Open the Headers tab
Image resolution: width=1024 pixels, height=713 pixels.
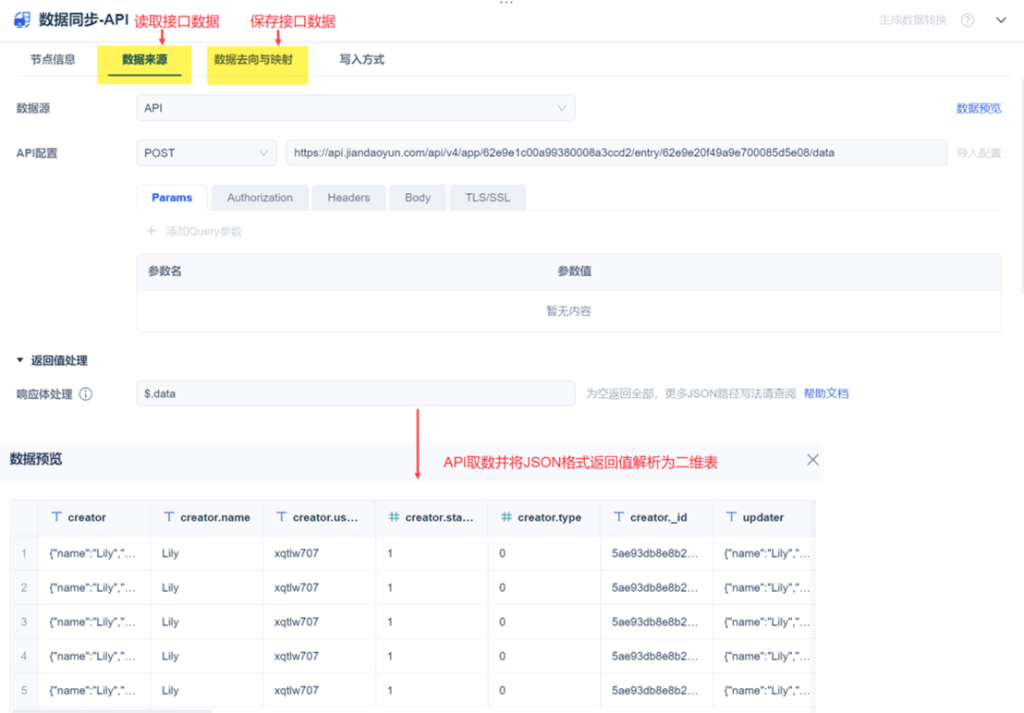pos(349,197)
